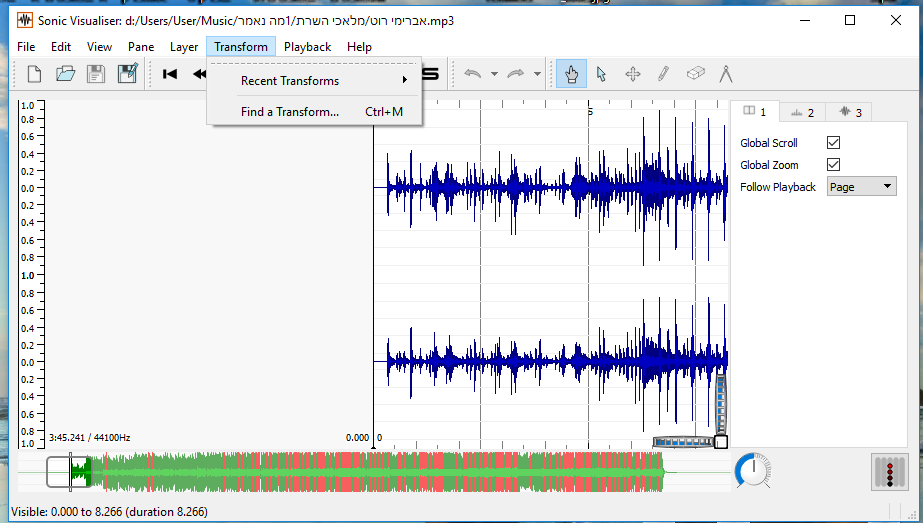Select the Draw pencil tool
The width and height of the screenshot is (923, 523).
point(663,74)
